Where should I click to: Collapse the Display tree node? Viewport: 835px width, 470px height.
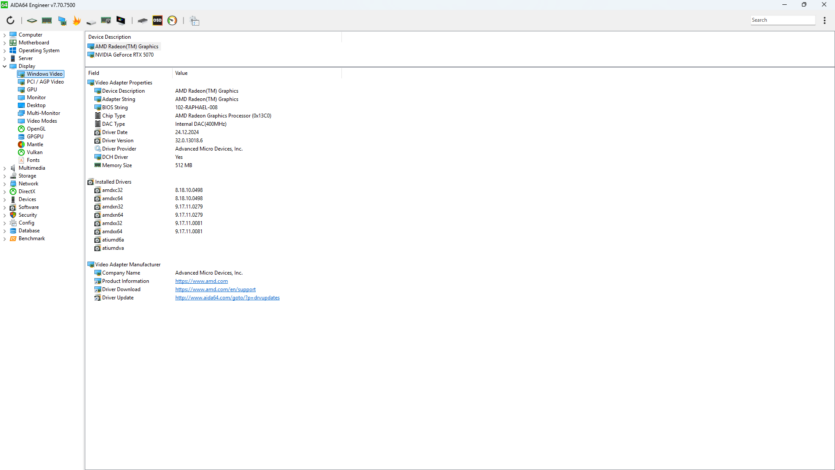(x=5, y=66)
